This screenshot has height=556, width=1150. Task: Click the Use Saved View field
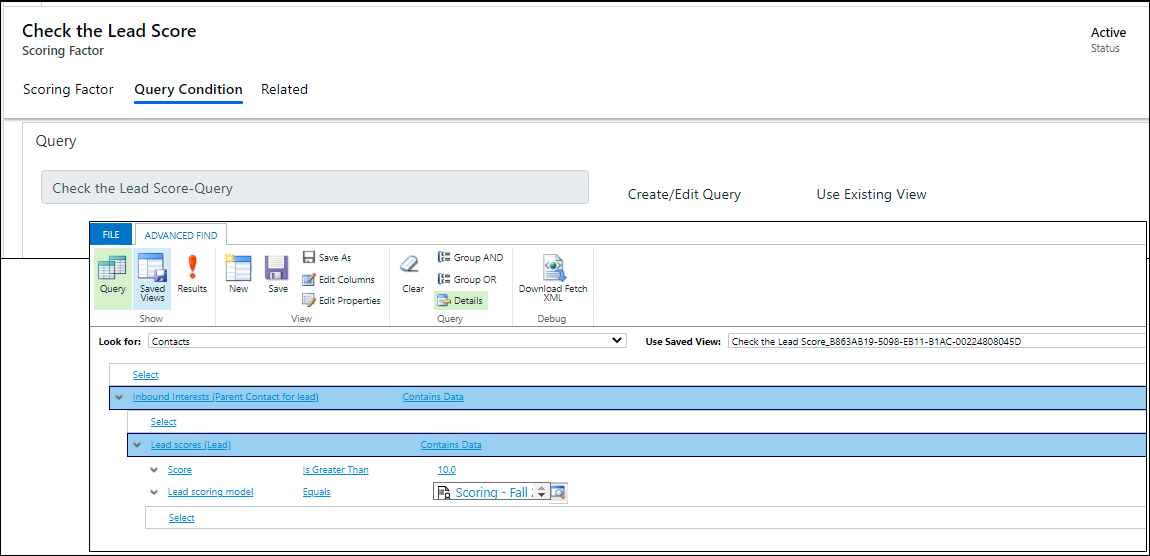935,341
